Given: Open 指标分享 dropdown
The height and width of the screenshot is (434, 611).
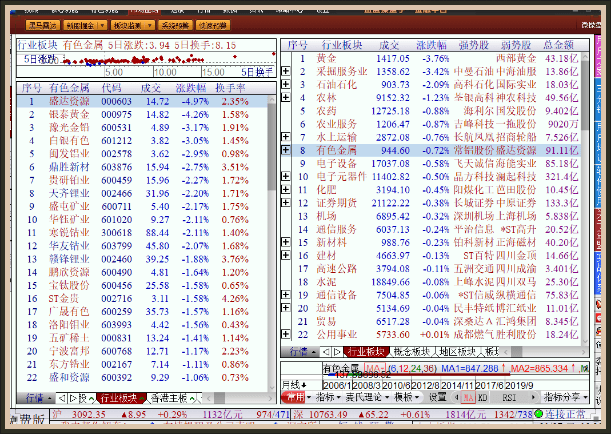Looking at the screenshot, I should [565, 397].
